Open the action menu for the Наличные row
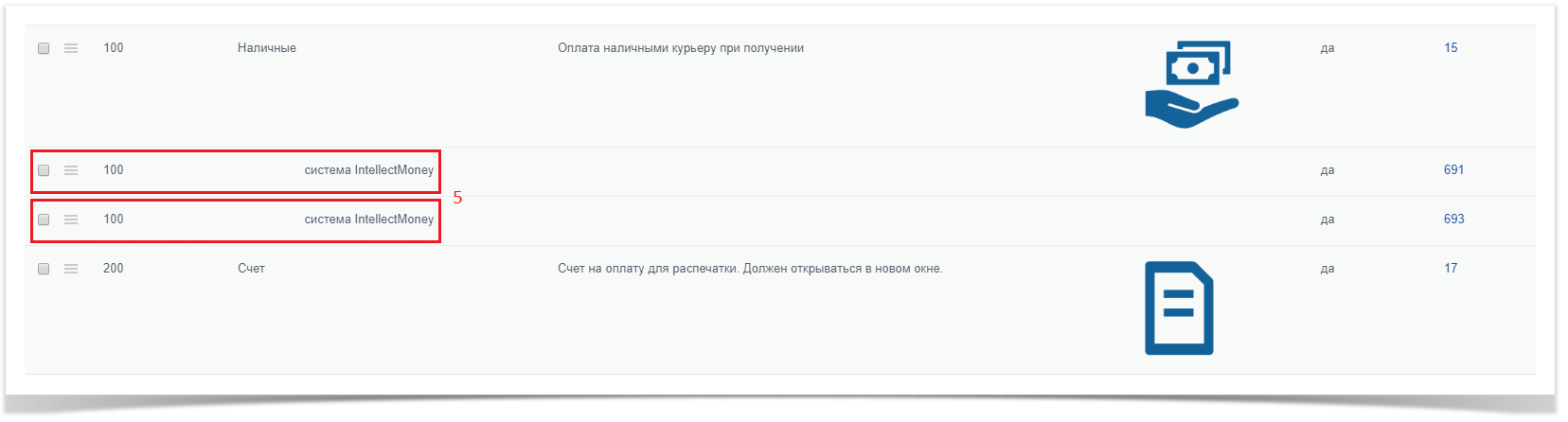The height and width of the screenshot is (422, 1568). coord(71,48)
